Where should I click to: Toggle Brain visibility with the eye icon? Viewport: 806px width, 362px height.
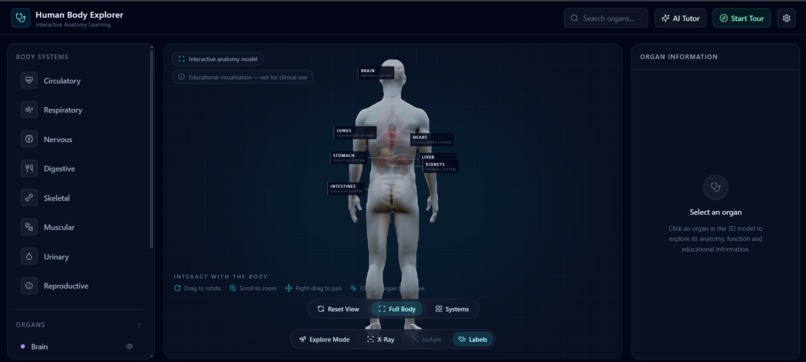pyautogui.click(x=130, y=347)
